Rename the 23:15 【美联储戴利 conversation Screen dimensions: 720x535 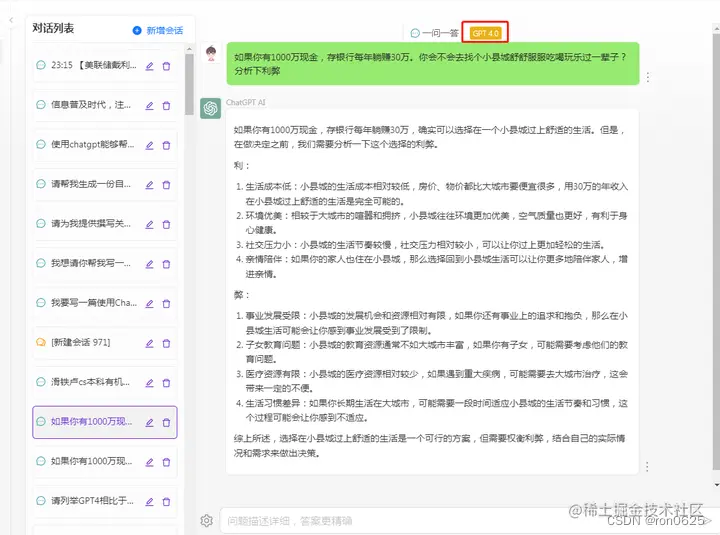tap(149, 66)
